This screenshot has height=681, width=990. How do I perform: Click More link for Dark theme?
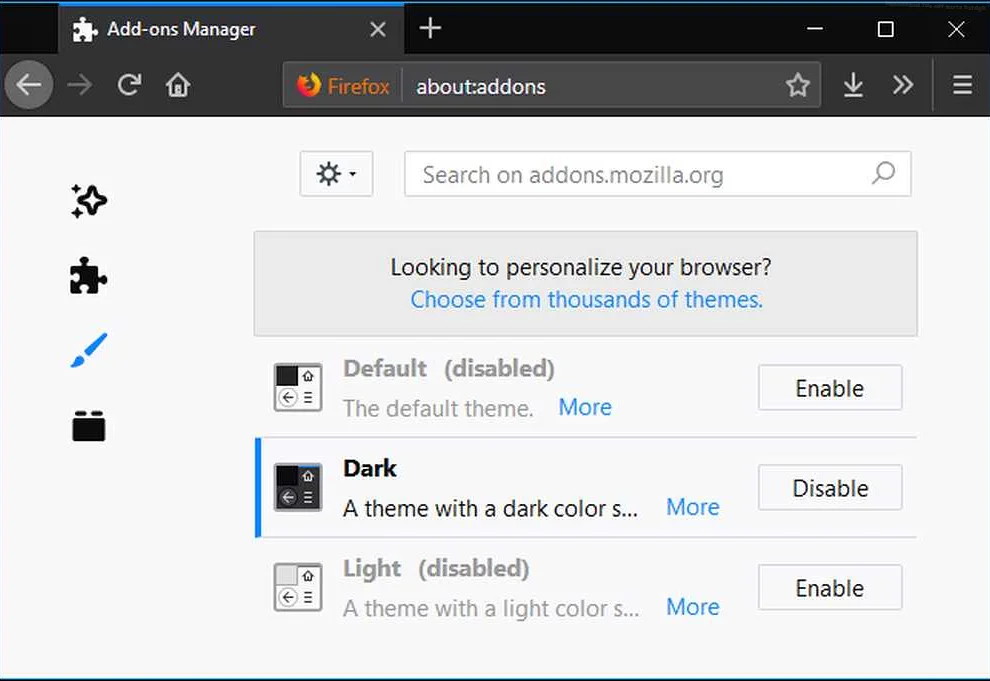click(692, 507)
